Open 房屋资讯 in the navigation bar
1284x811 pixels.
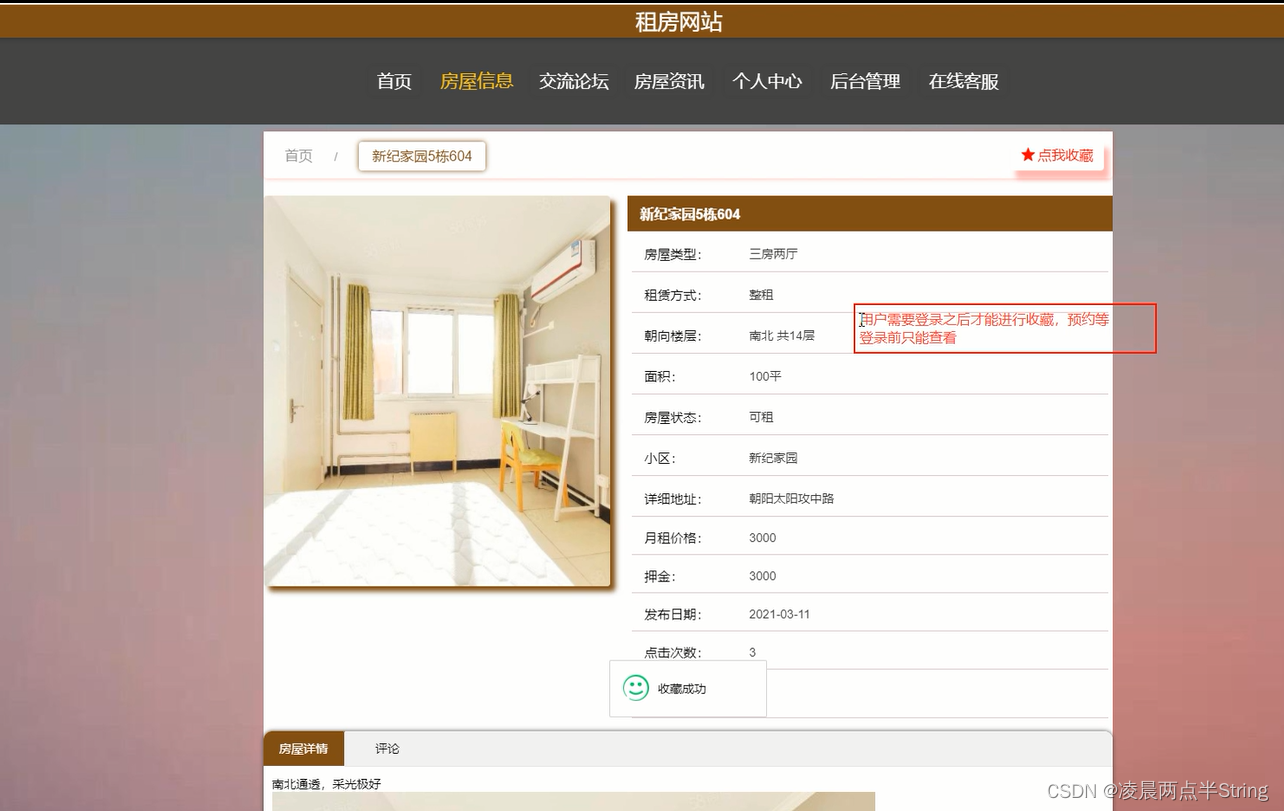pyautogui.click(x=669, y=82)
